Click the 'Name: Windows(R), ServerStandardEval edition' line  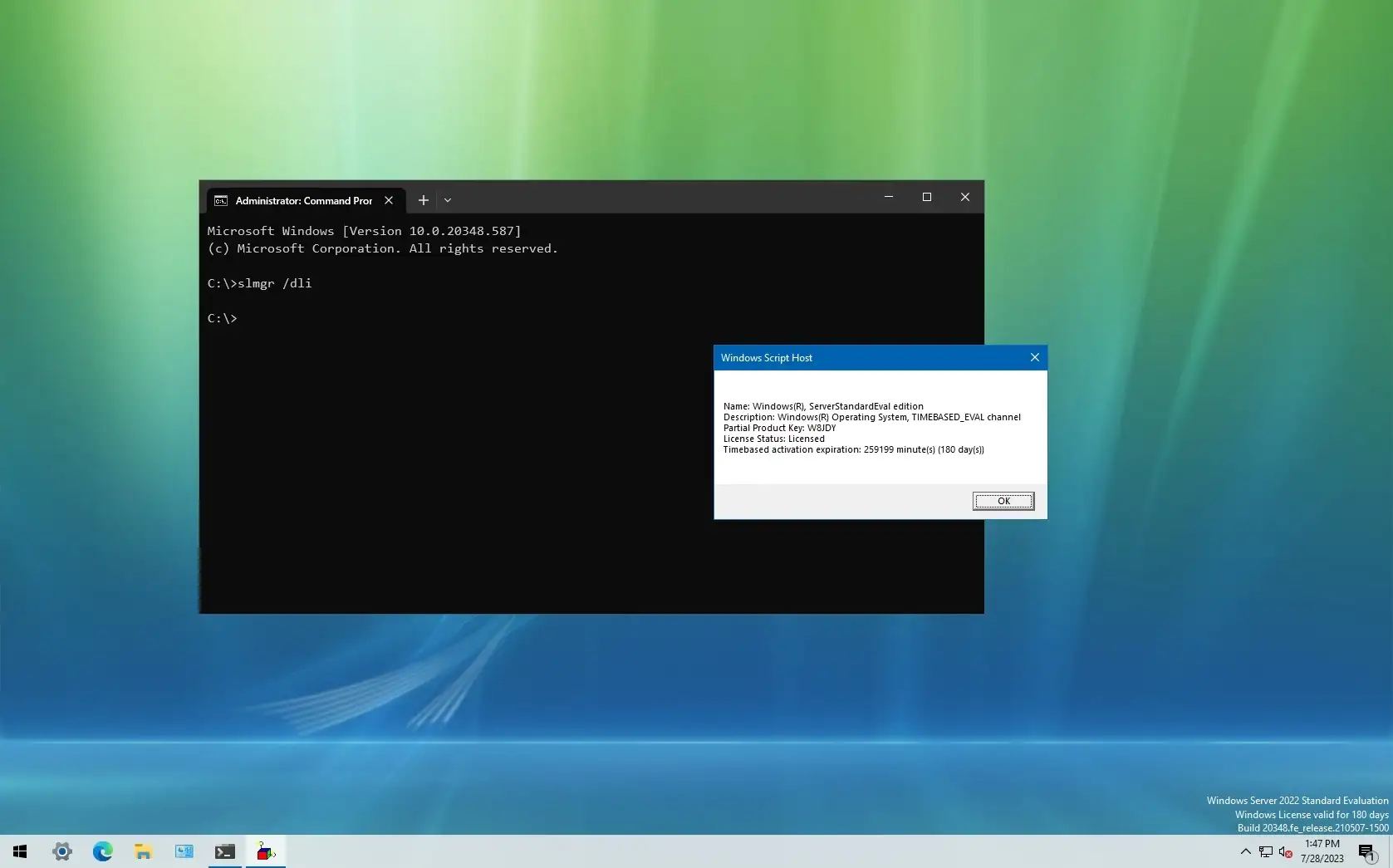point(823,406)
